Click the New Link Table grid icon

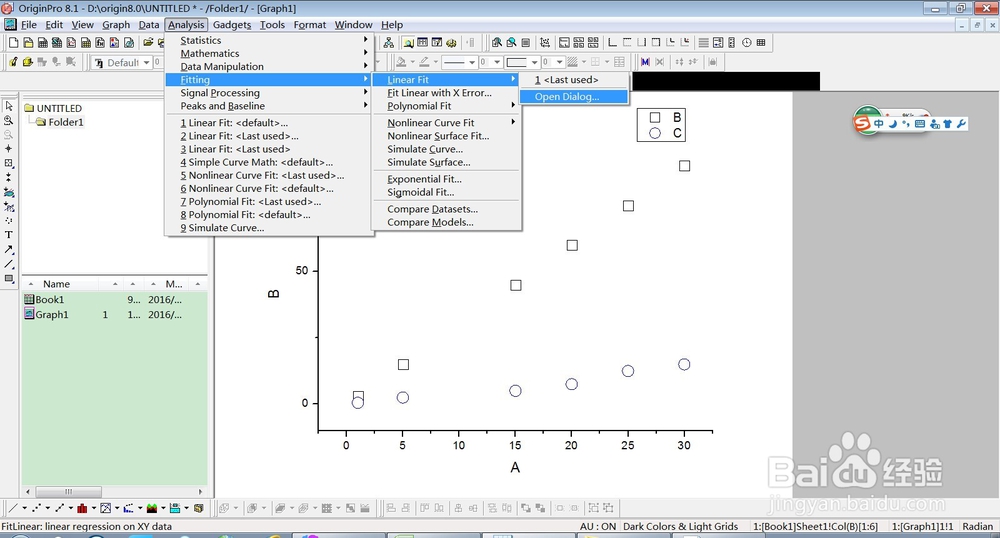761,43
